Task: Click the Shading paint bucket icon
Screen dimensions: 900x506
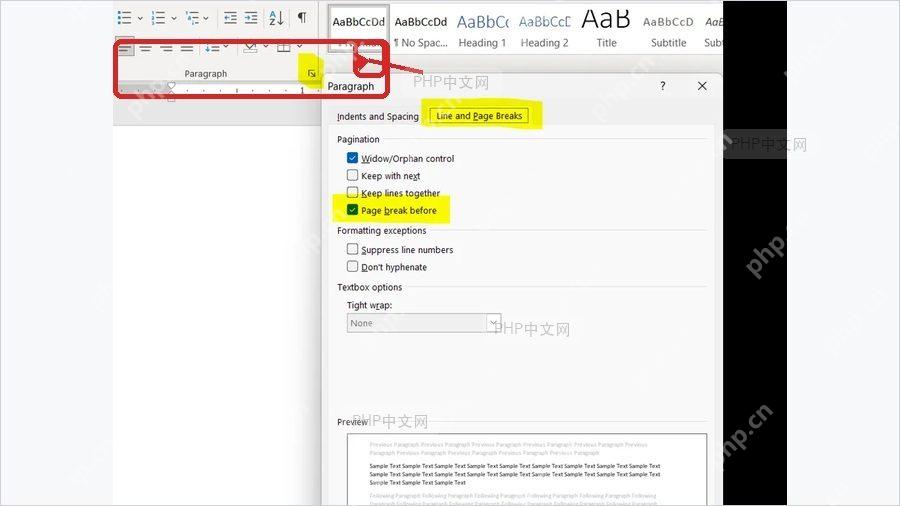Action: [x=250, y=48]
